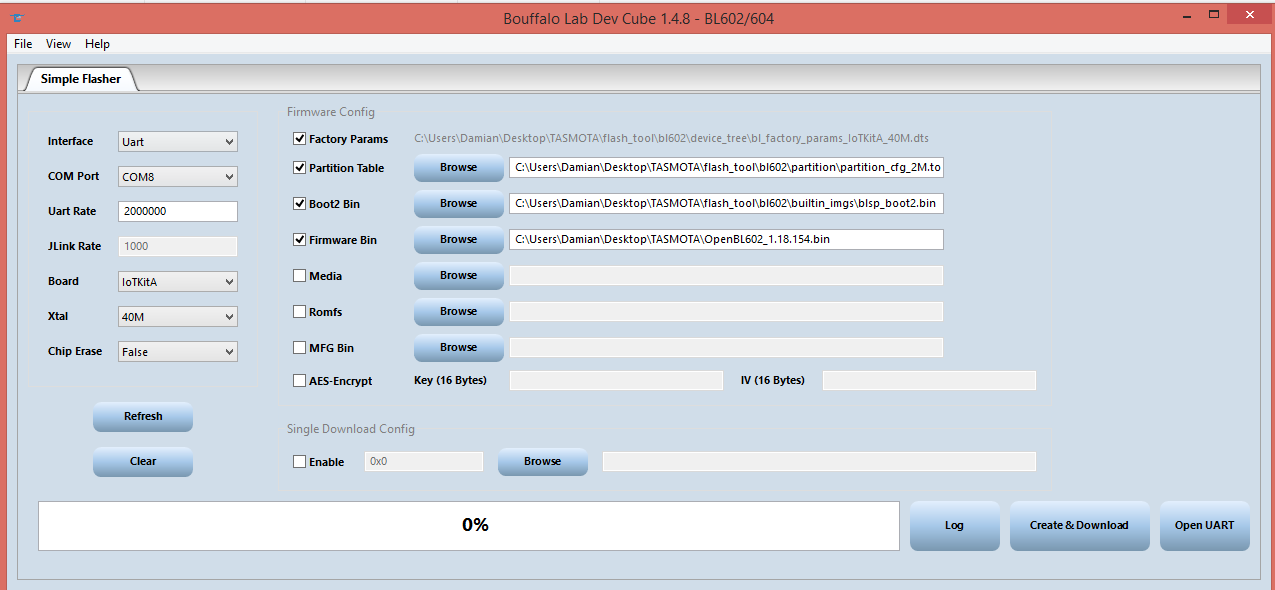Click the Firmware Config group label
1275x590 pixels.
[x=331, y=112]
